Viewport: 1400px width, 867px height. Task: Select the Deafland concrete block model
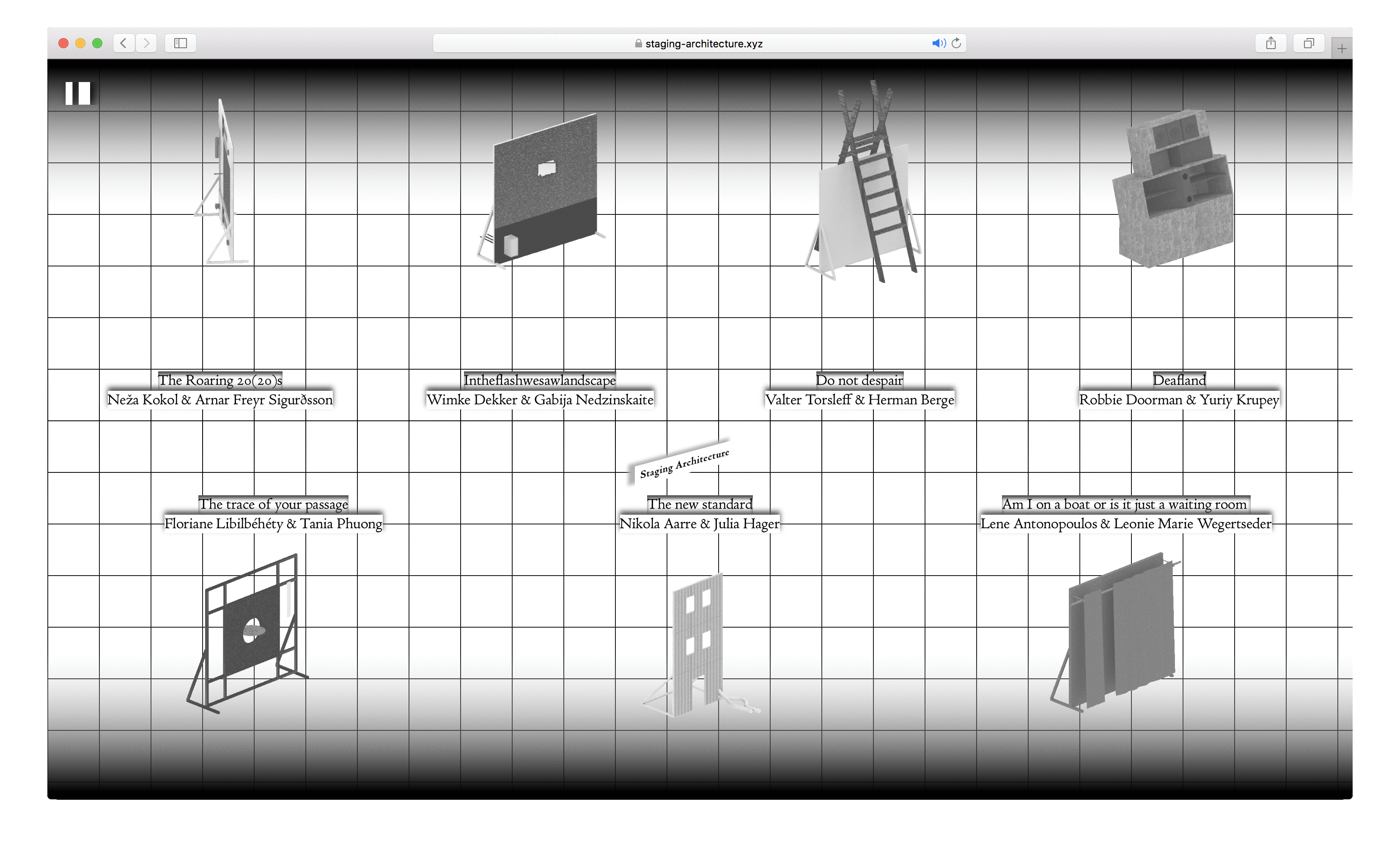[x=1172, y=189]
